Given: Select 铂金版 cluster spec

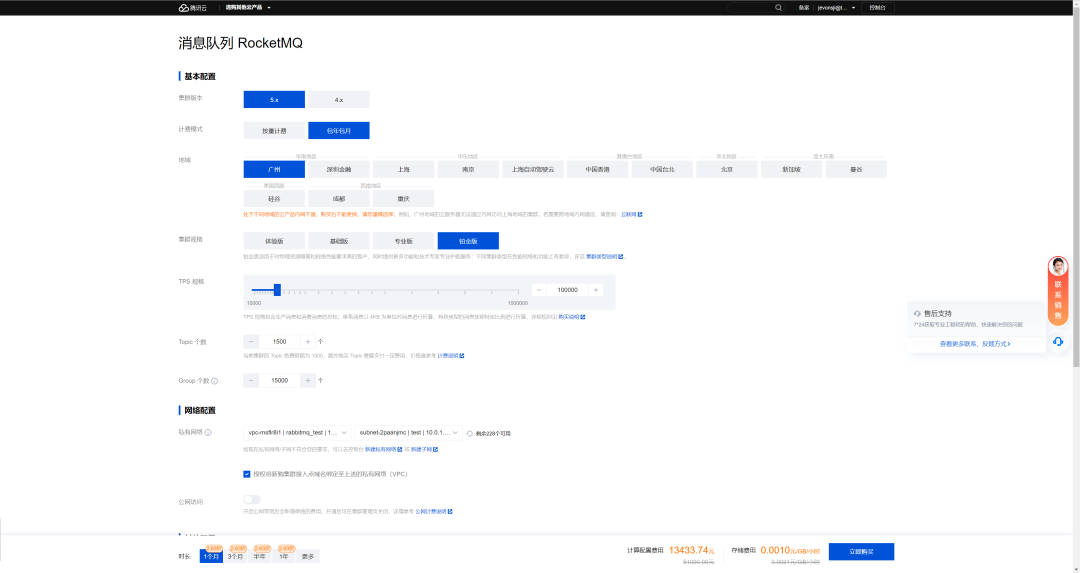Looking at the screenshot, I should point(468,241).
